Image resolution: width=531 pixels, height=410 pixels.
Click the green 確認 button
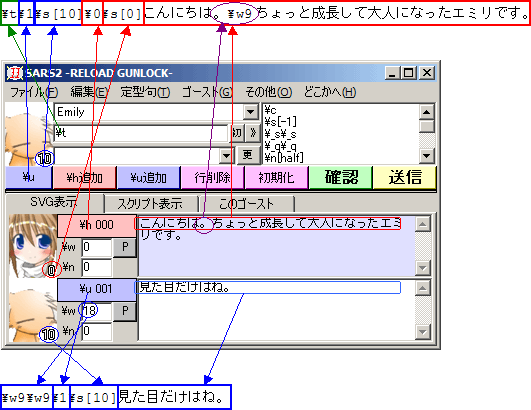pyautogui.click(x=341, y=177)
